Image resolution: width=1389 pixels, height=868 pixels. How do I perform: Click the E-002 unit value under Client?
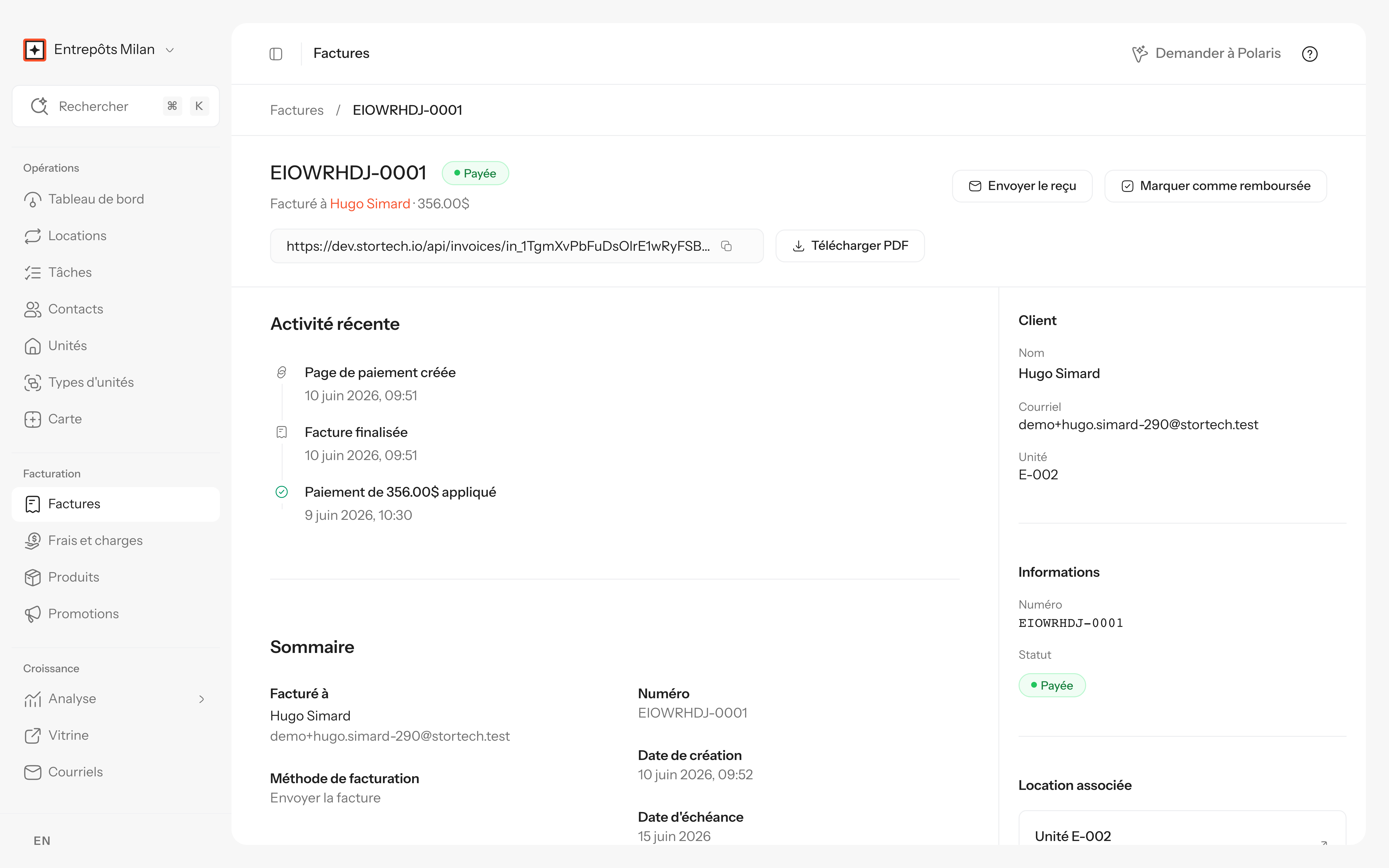pos(1038,475)
